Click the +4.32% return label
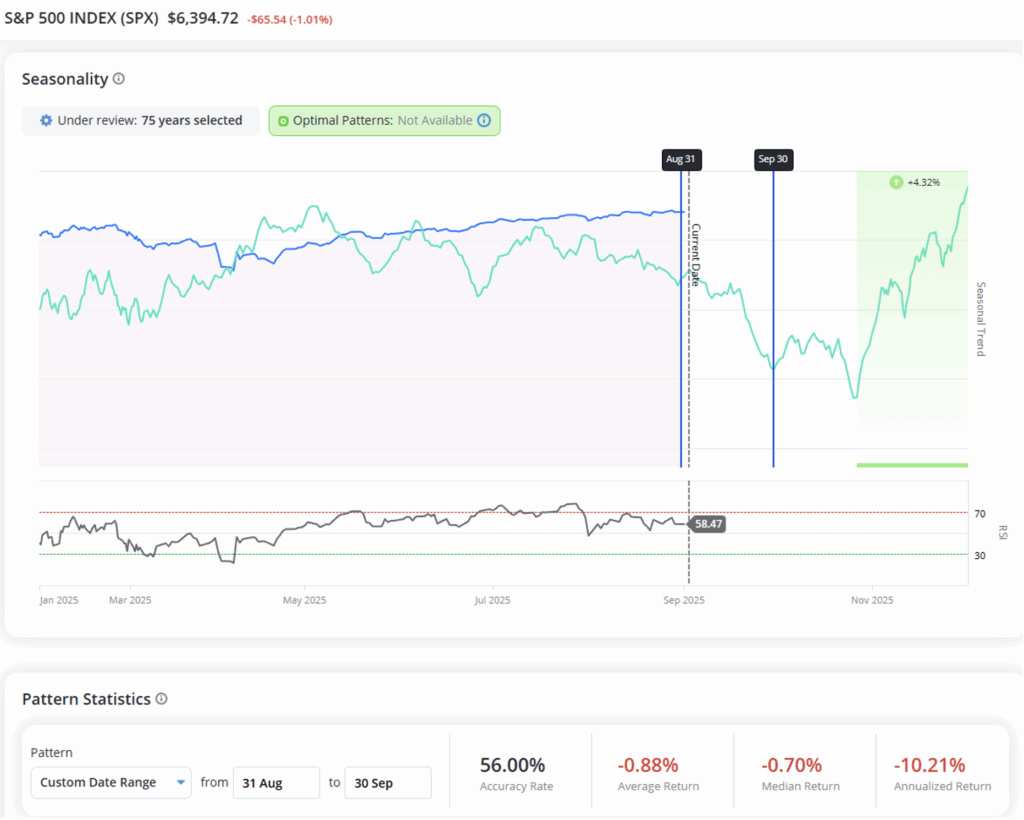Viewport: 1024px width, 820px height. tap(923, 182)
